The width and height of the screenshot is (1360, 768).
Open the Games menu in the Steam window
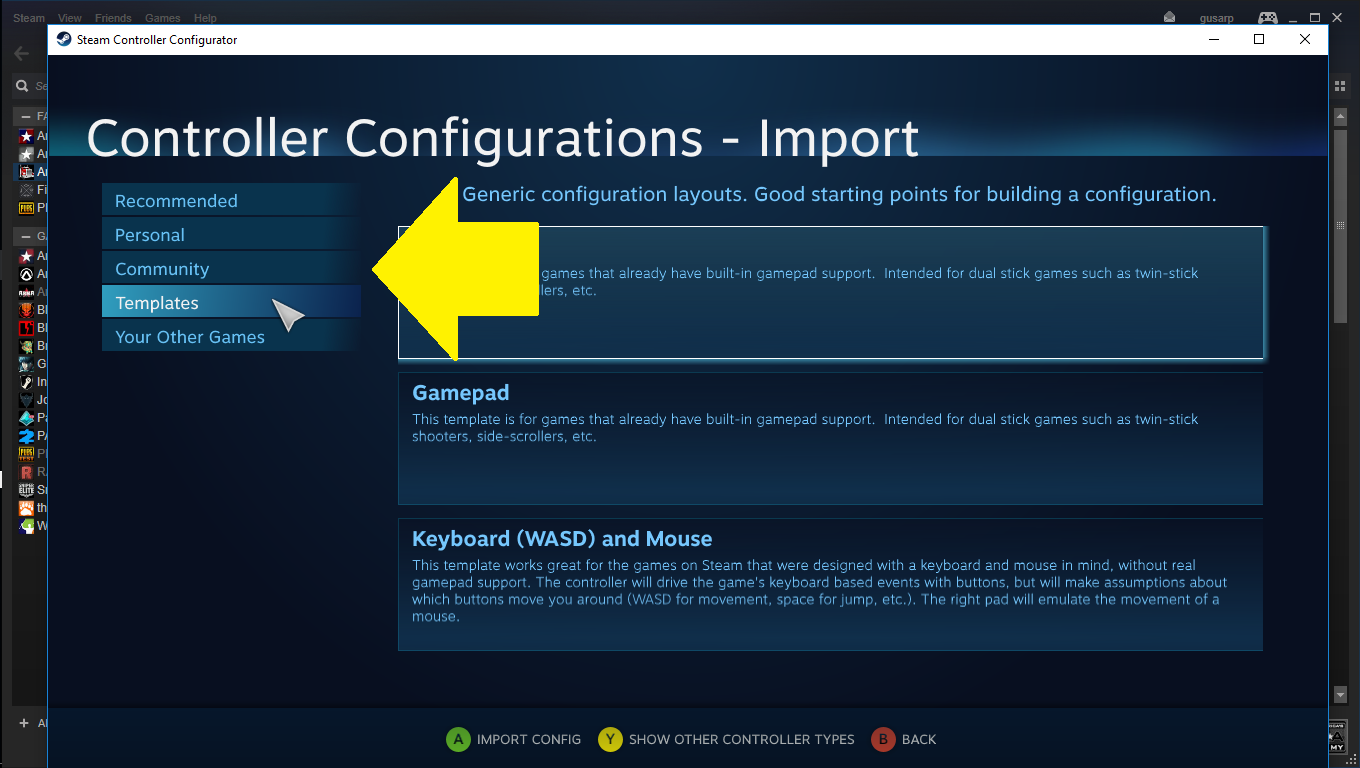click(162, 18)
